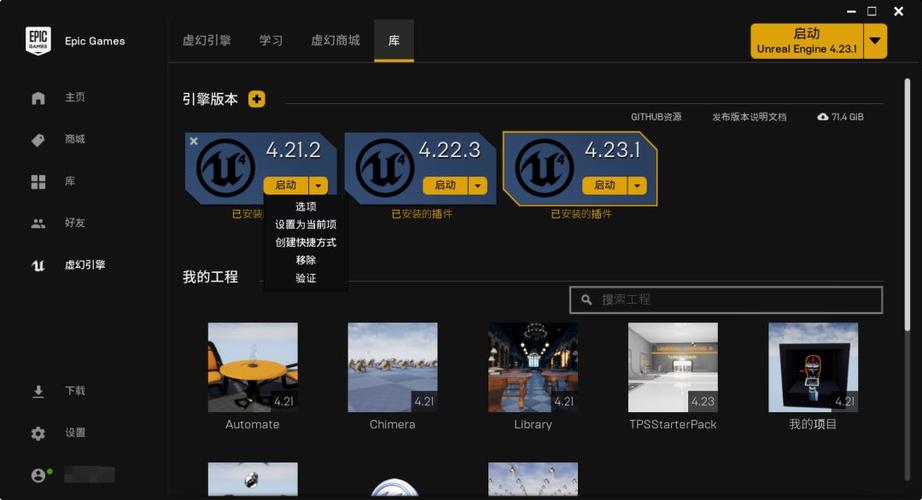Open 已安装的插件 under 4.22.3
This screenshot has height=500, width=922.
(x=422, y=214)
